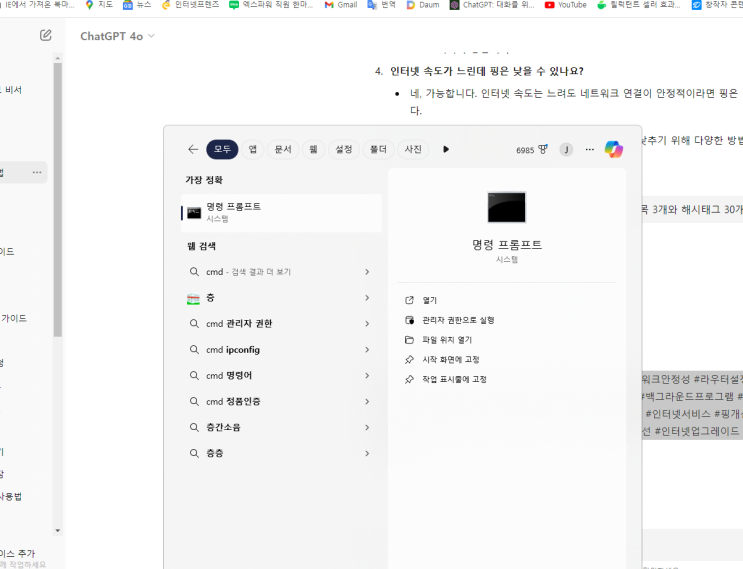Screen dimensions: 743x569
Task: Open the 지도 maps bookmark
Action: click(99, 5)
